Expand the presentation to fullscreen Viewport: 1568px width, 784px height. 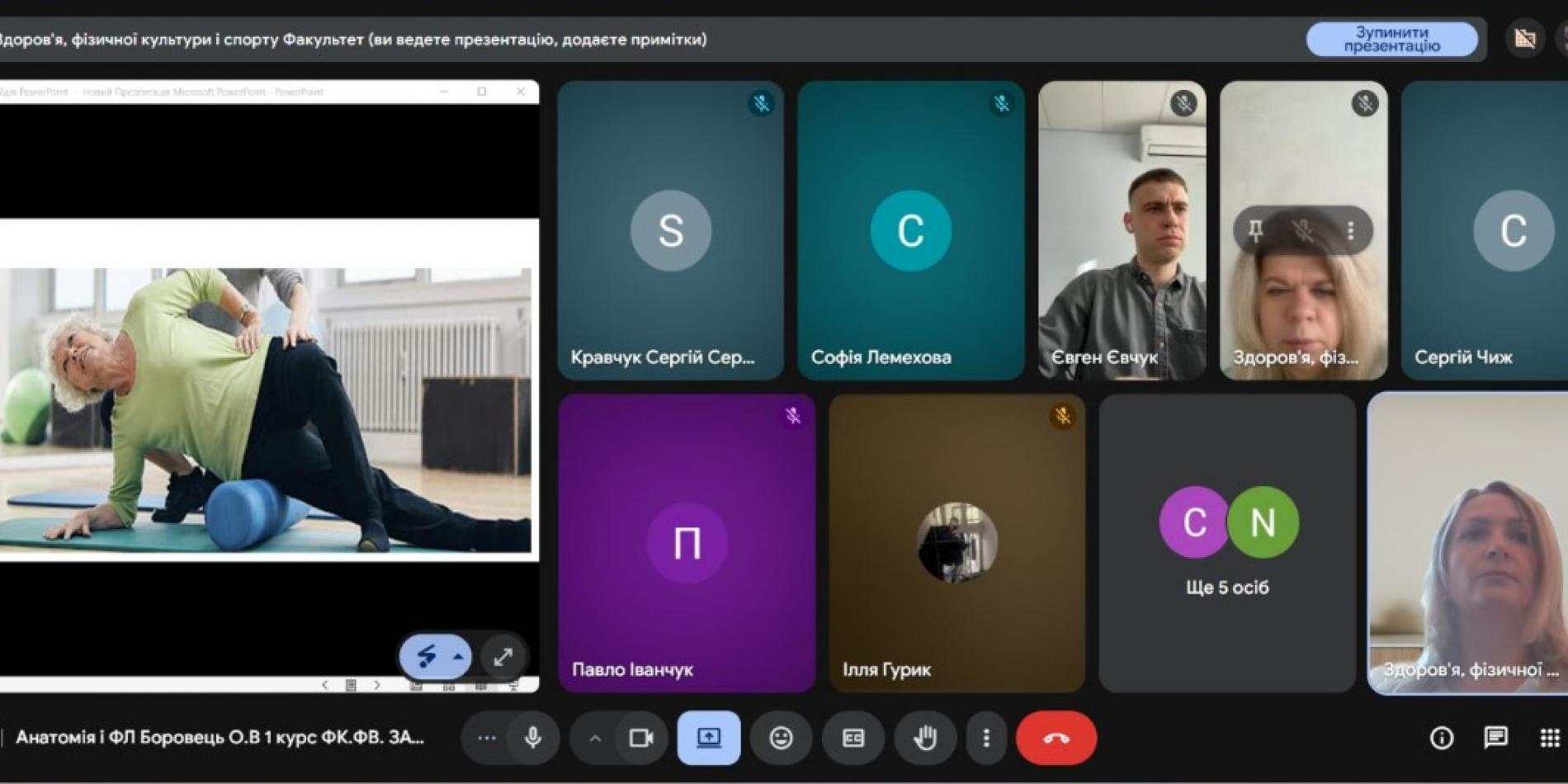503,657
